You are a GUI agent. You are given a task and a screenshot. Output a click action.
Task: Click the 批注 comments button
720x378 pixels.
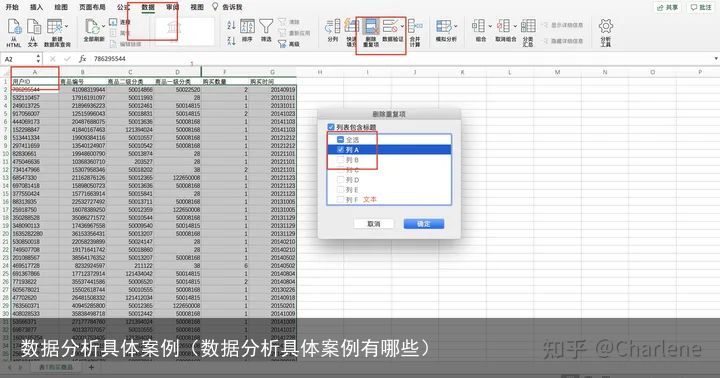pyautogui.click(x=701, y=7)
